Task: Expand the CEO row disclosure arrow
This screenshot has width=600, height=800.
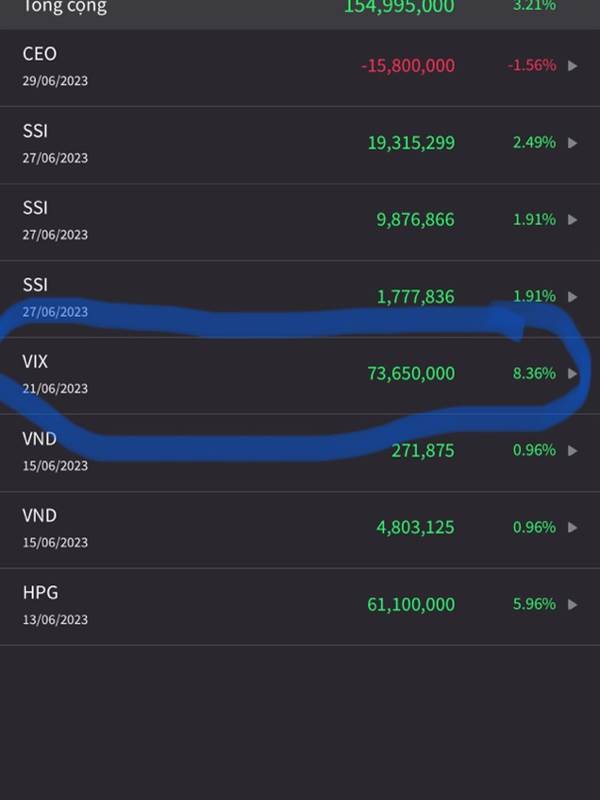Action: coord(573,66)
